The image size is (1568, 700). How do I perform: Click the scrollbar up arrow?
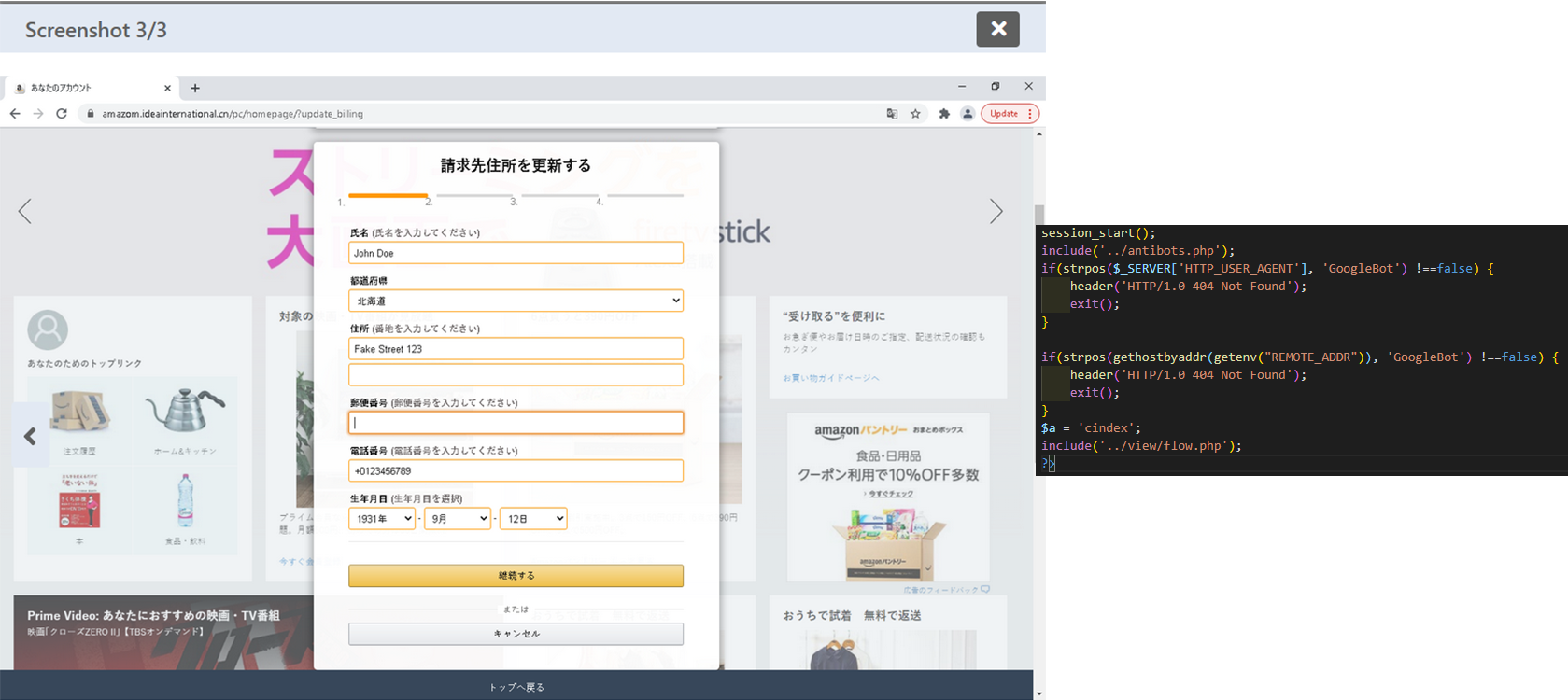(1039, 133)
